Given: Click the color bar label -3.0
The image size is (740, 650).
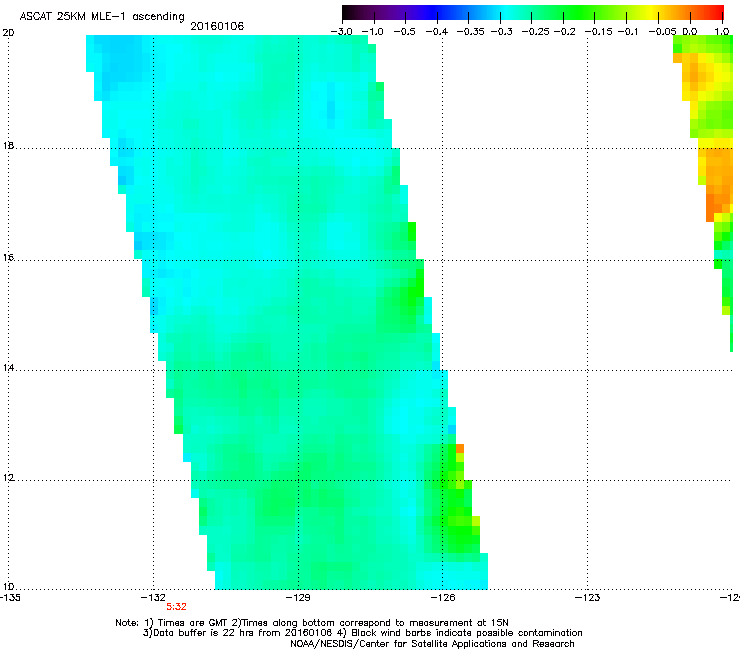Looking at the screenshot, I should point(342,32).
